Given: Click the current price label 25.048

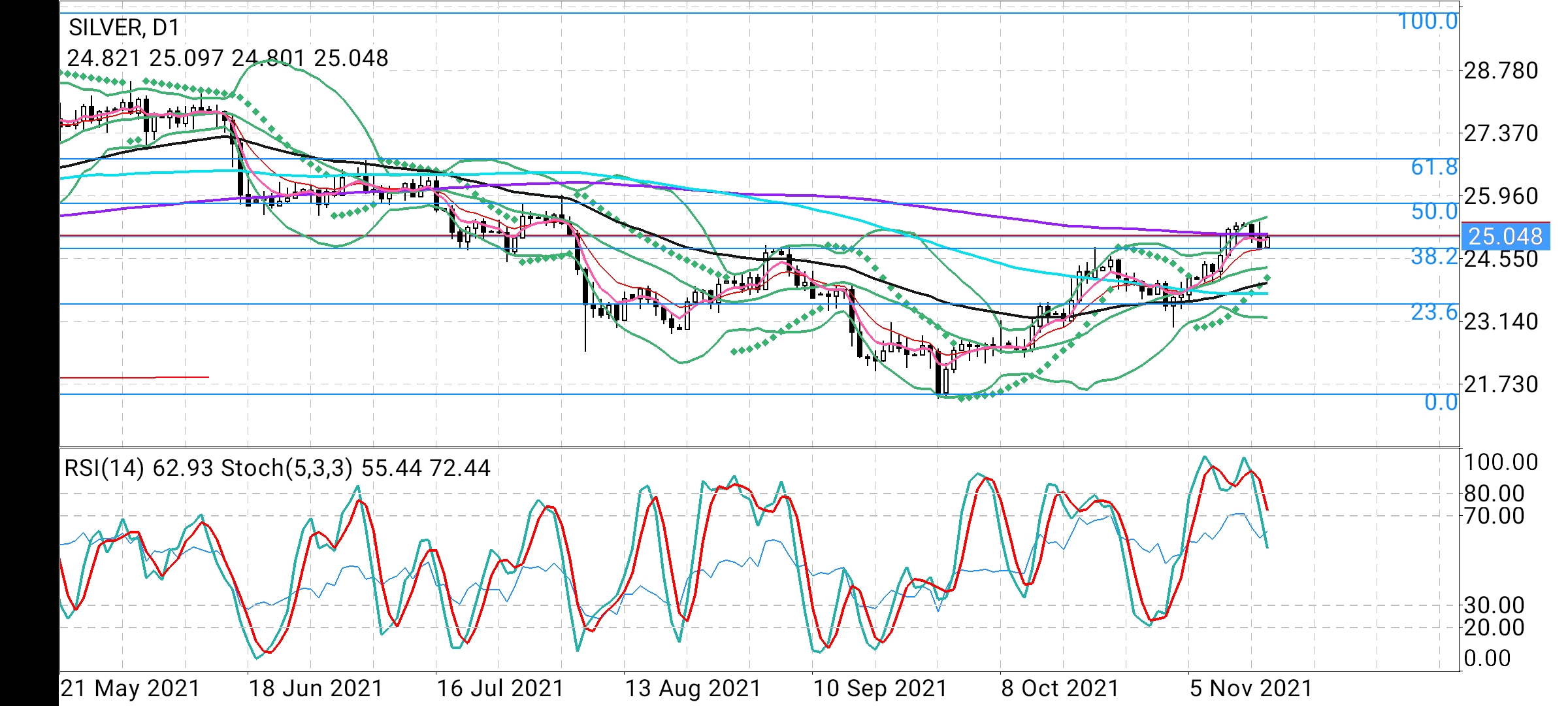Looking at the screenshot, I should [x=1505, y=236].
